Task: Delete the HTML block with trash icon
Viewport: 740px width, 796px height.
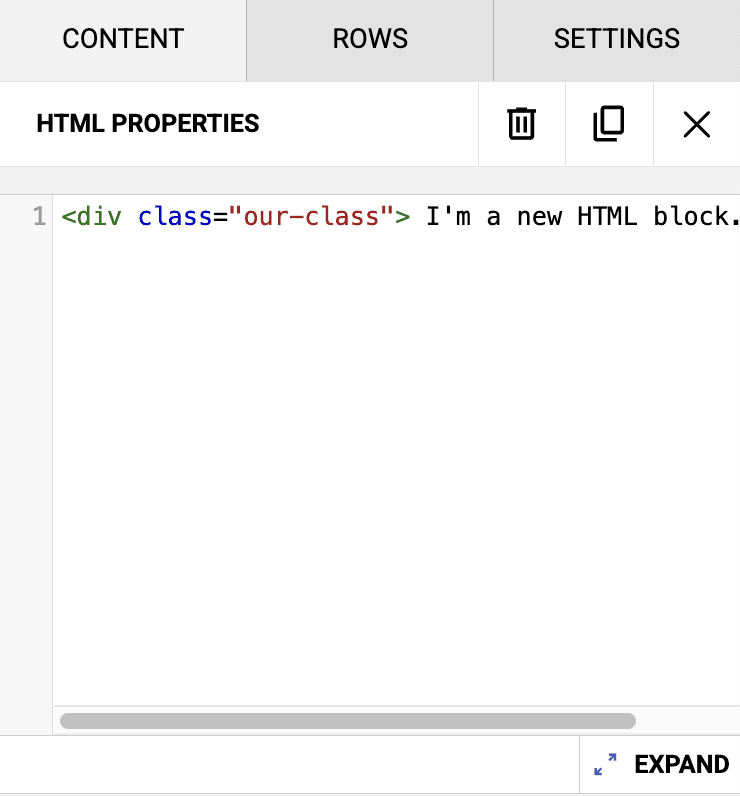Action: point(521,124)
